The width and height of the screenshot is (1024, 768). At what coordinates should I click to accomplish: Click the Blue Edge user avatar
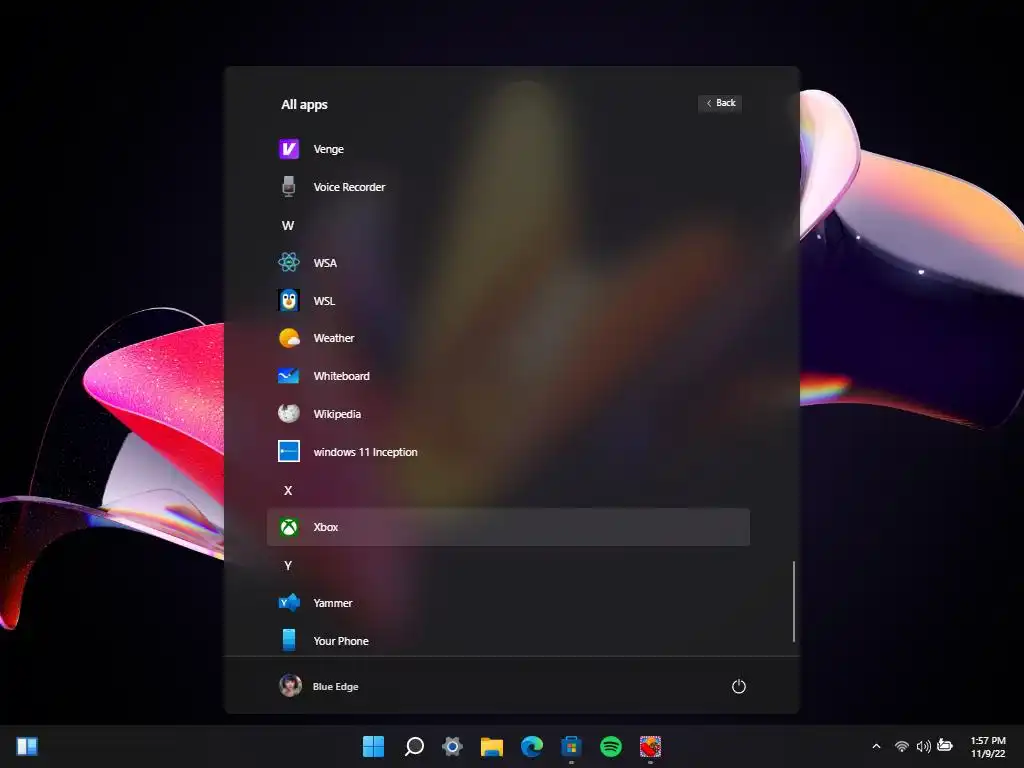[x=290, y=686]
